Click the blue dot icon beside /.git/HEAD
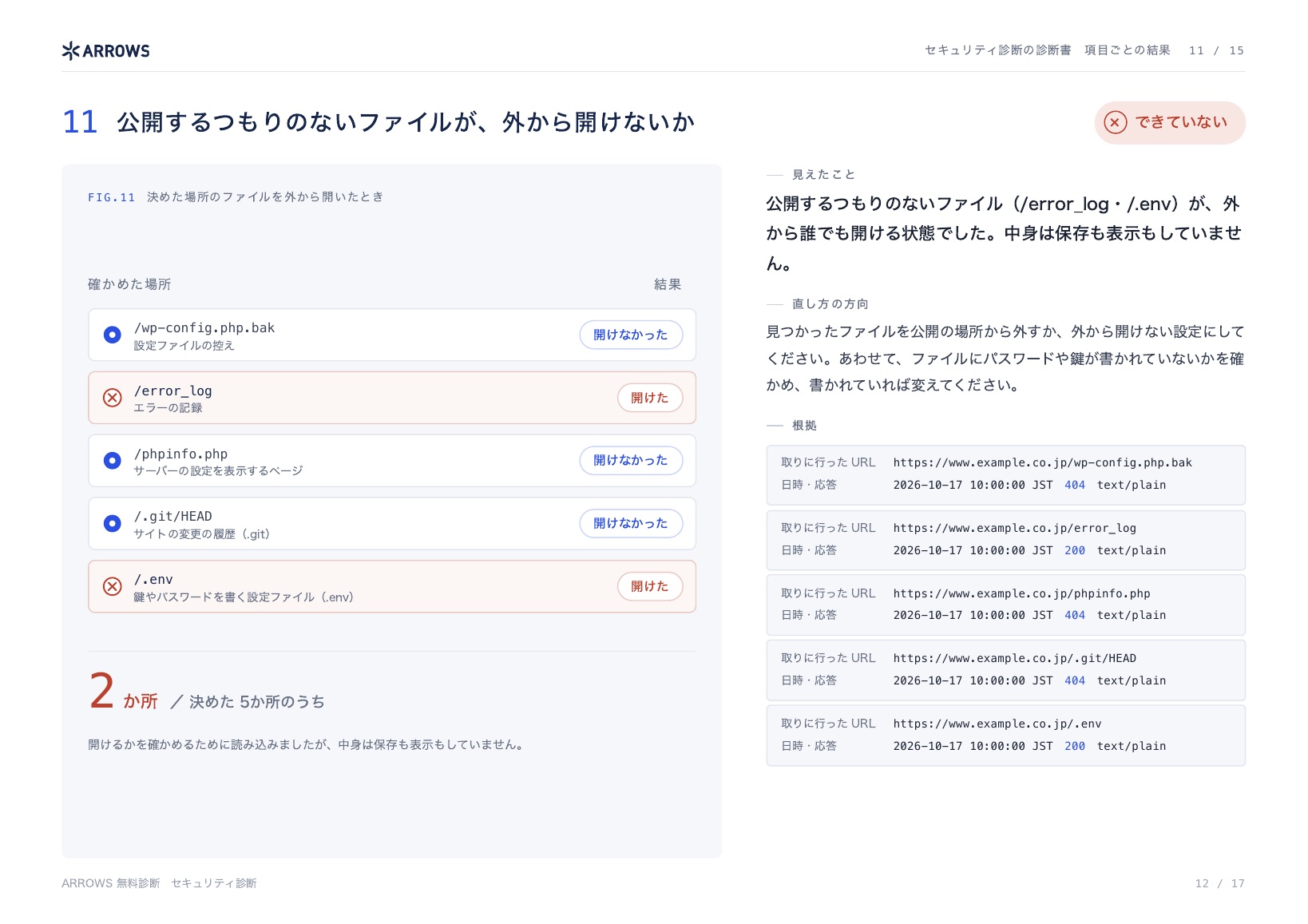 pyautogui.click(x=113, y=523)
